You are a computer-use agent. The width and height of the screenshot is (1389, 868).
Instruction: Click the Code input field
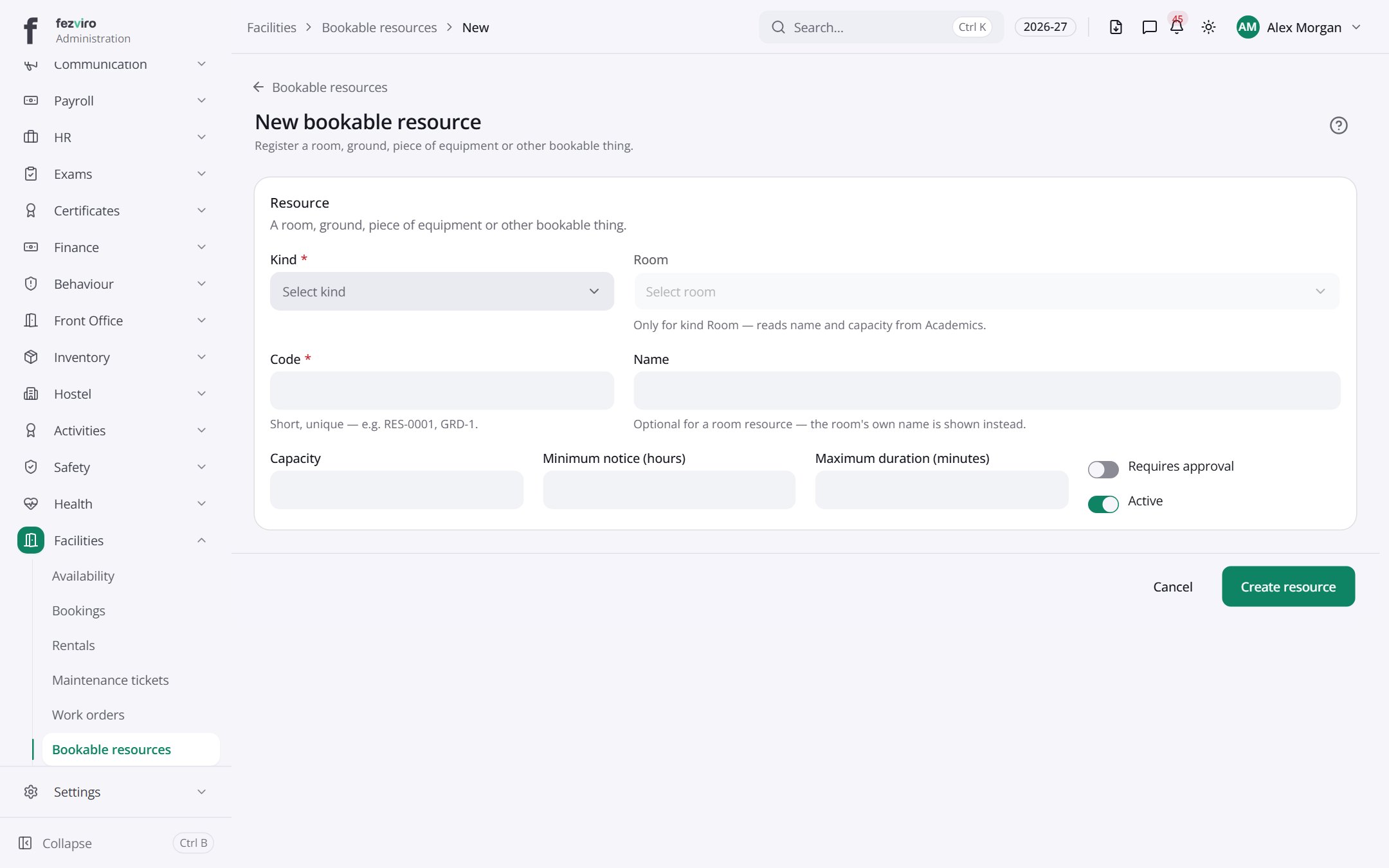[x=442, y=390]
